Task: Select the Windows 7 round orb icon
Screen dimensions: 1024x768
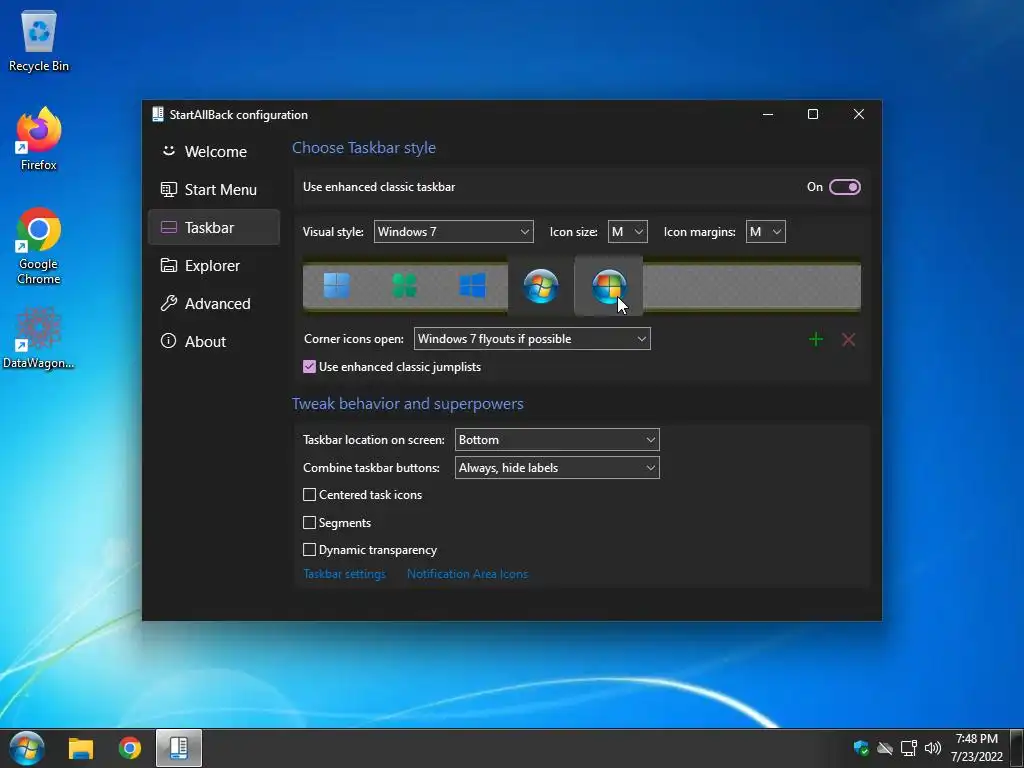Action: point(541,286)
